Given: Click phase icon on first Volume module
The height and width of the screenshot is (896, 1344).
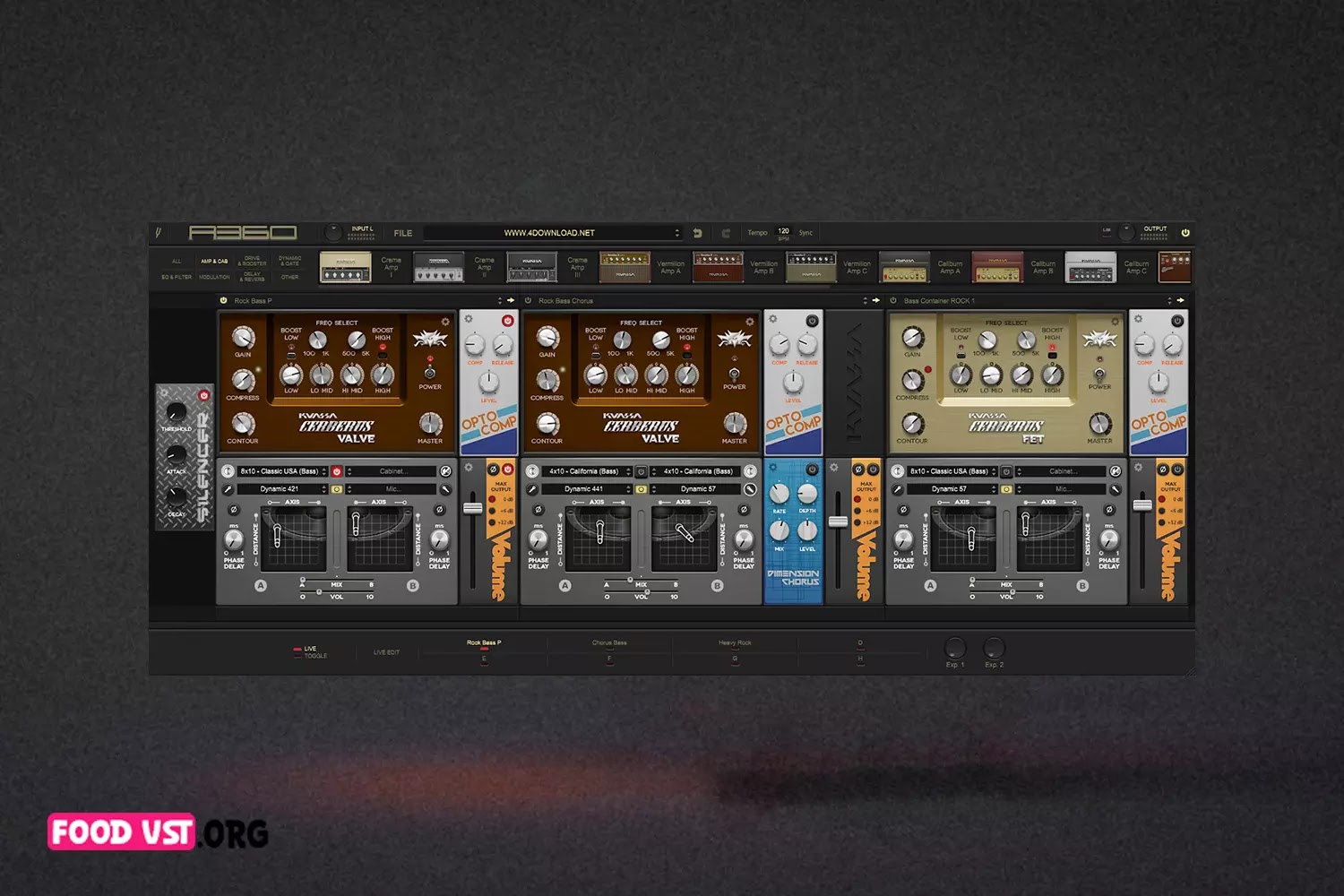Looking at the screenshot, I should [493, 470].
